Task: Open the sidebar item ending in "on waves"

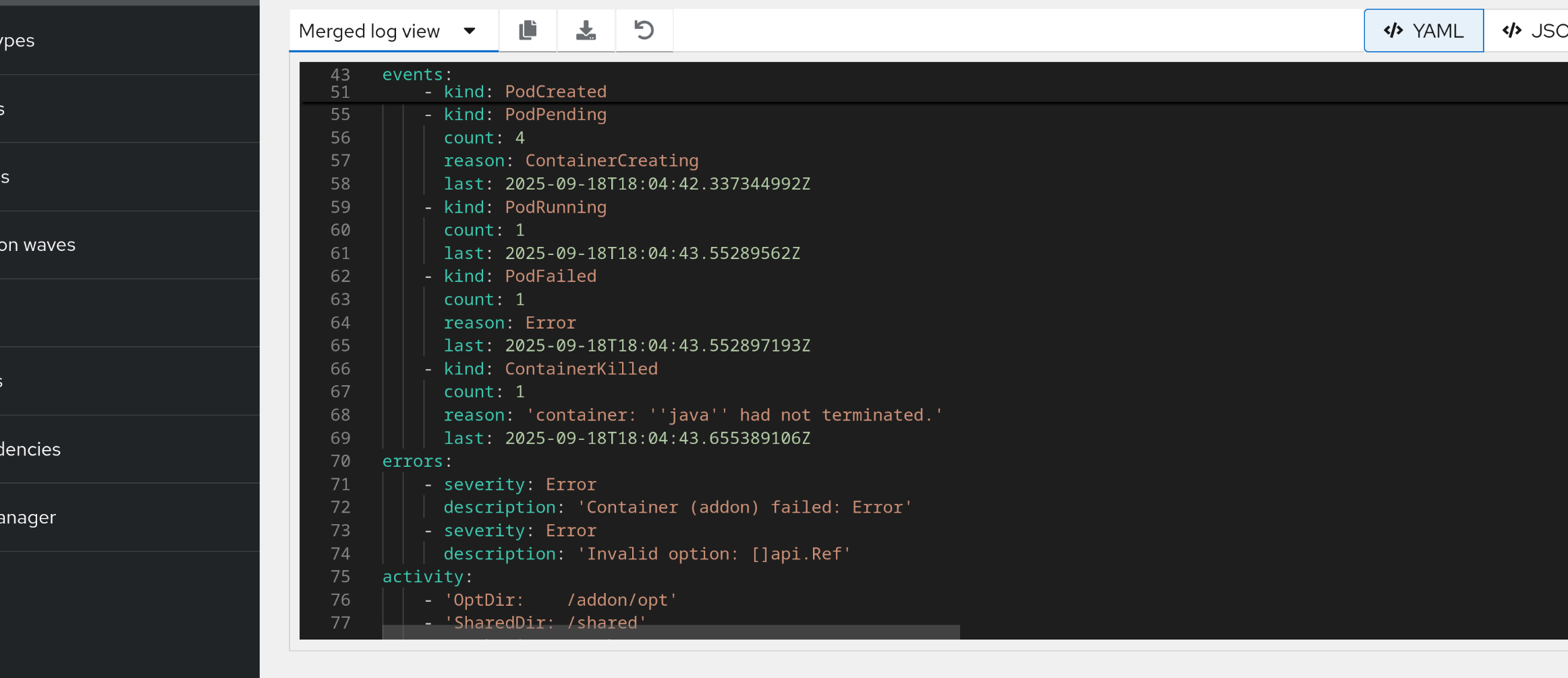Action: [38, 245]
